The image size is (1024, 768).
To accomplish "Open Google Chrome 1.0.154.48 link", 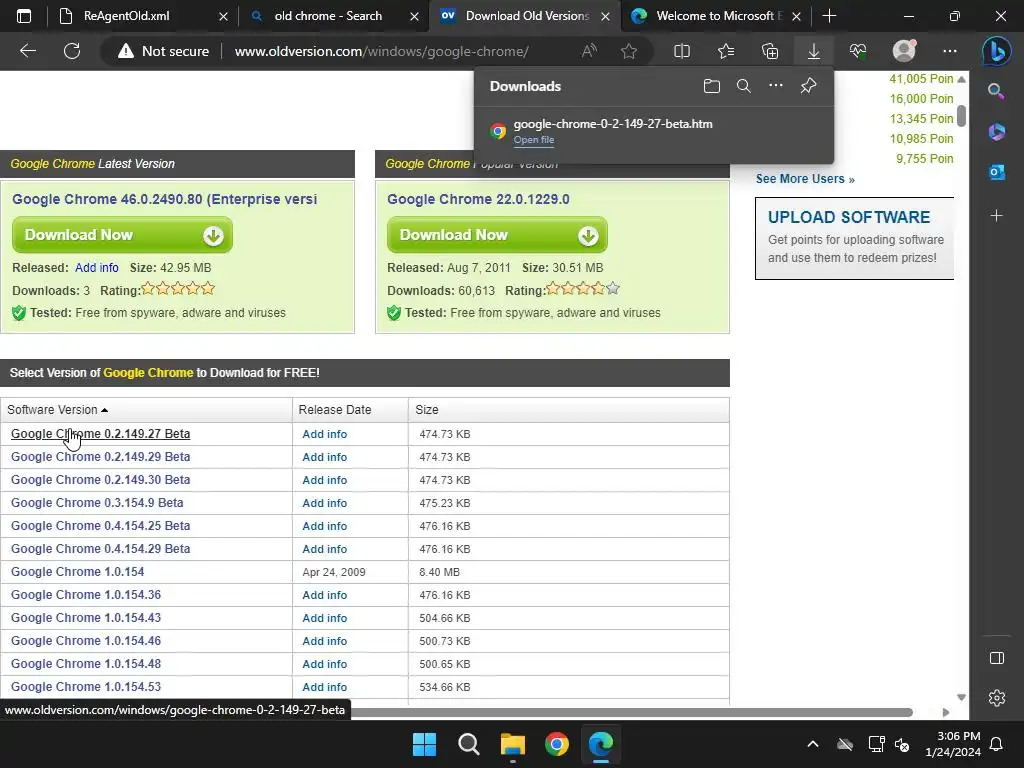I will pos(86,664).
